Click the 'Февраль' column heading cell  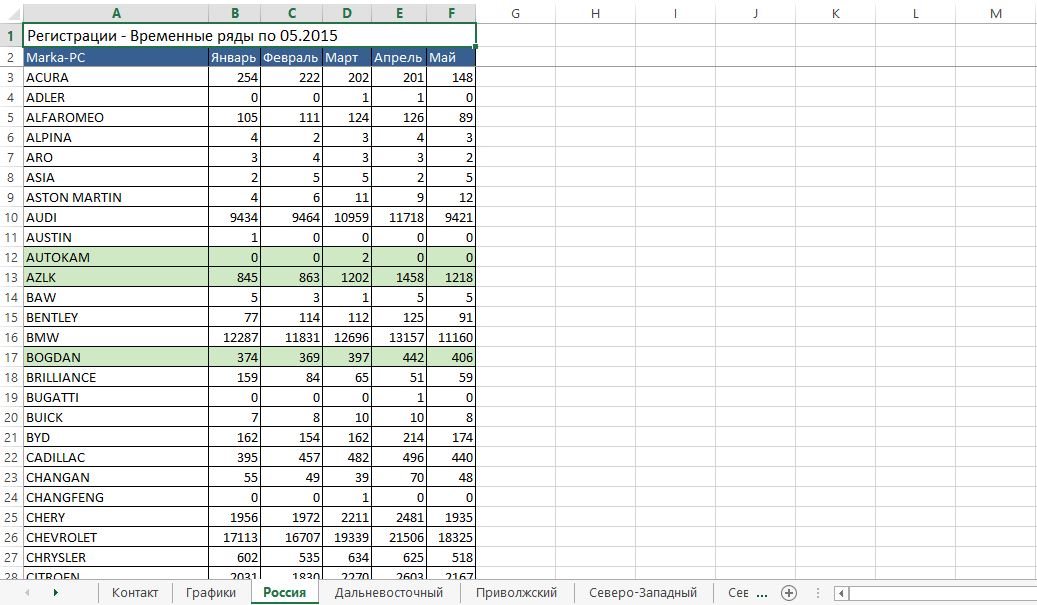click(x=291, y=58)
